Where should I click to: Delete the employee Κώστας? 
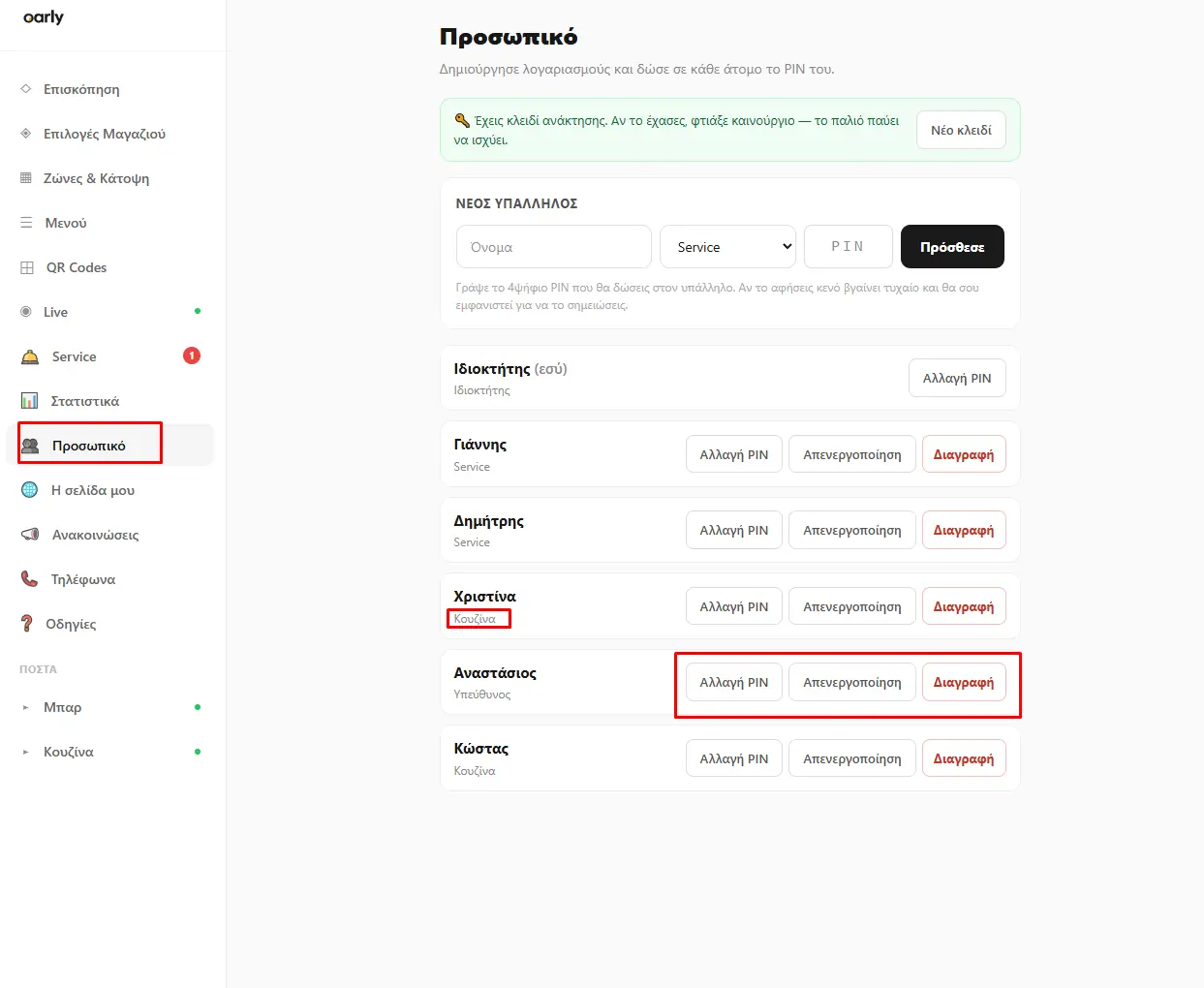point(964,758)
